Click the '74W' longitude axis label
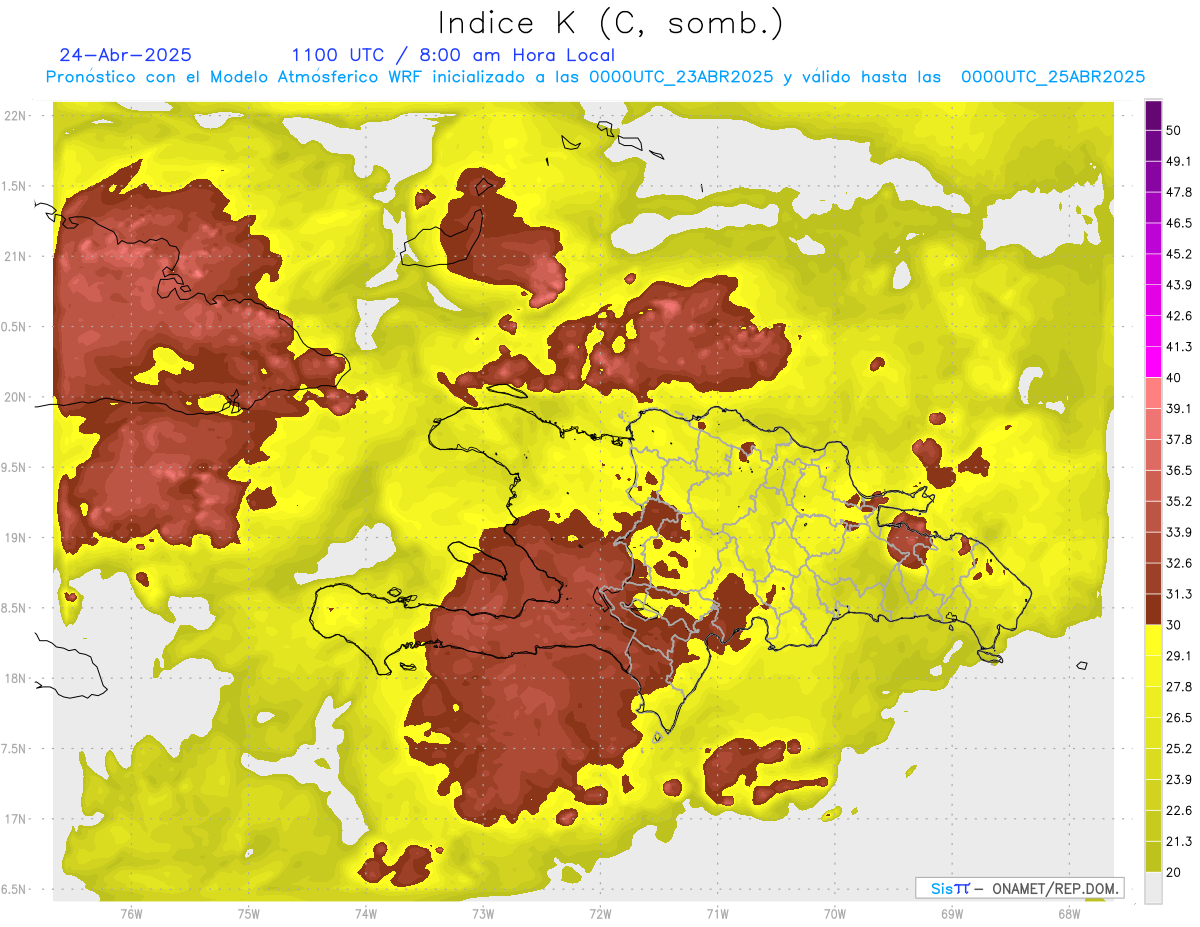 tap(365, 914)
